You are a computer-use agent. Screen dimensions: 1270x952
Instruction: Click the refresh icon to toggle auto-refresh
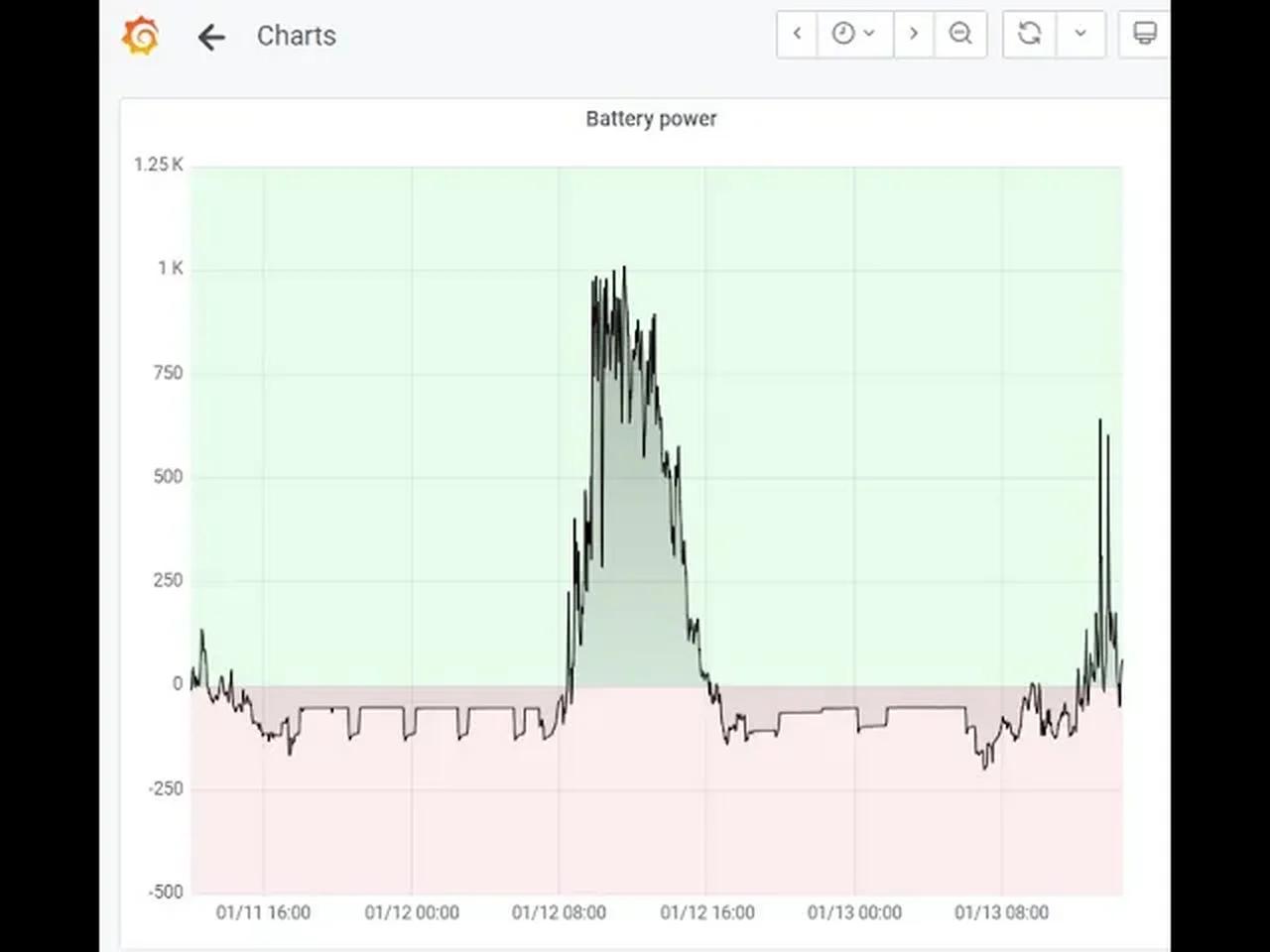[1029, 34]
